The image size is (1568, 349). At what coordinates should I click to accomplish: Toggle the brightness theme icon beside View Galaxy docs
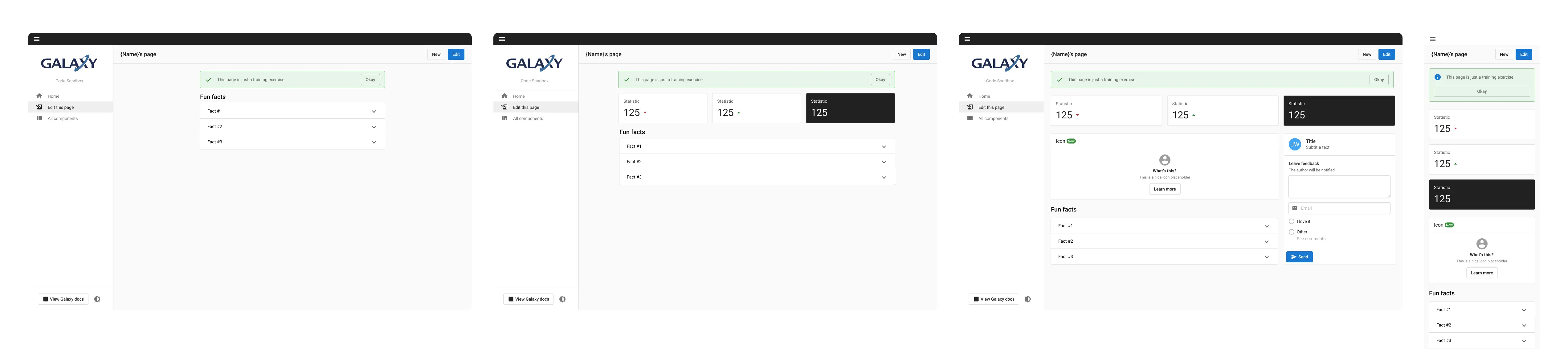pos(97,299)
